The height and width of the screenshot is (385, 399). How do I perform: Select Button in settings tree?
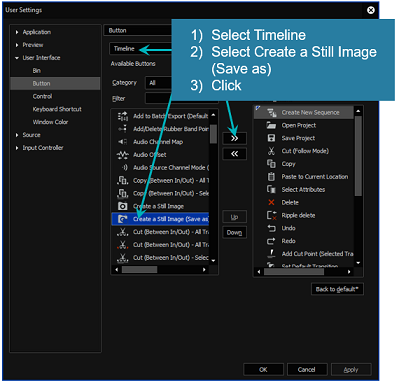tap(55, 84)
